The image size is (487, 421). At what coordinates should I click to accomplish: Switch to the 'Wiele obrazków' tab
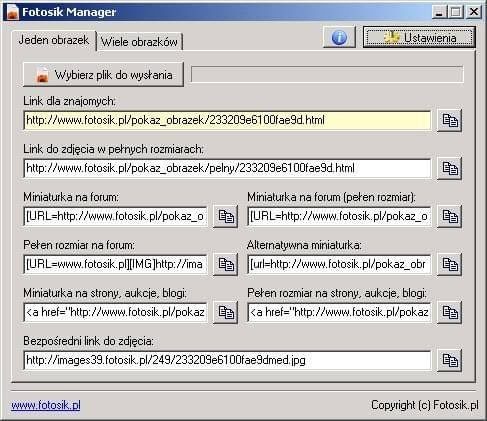click(139, 42)
